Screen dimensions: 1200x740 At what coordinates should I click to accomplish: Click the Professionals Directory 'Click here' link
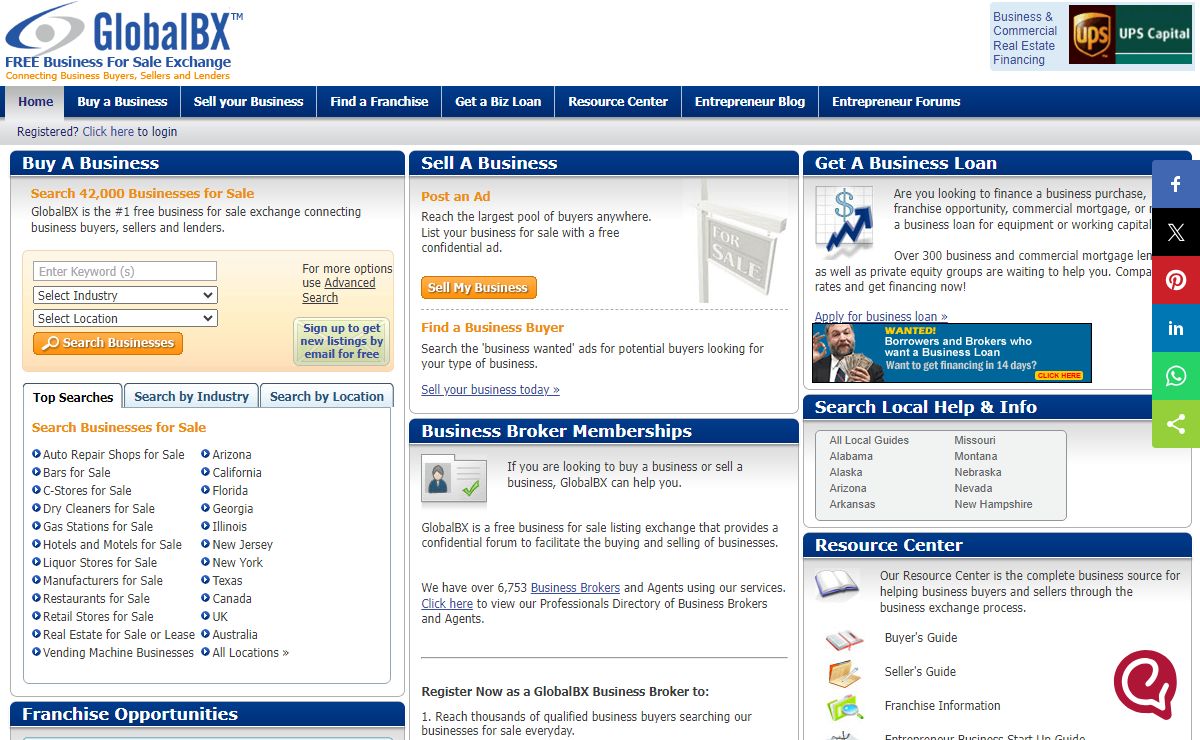[x=447, y=604]
